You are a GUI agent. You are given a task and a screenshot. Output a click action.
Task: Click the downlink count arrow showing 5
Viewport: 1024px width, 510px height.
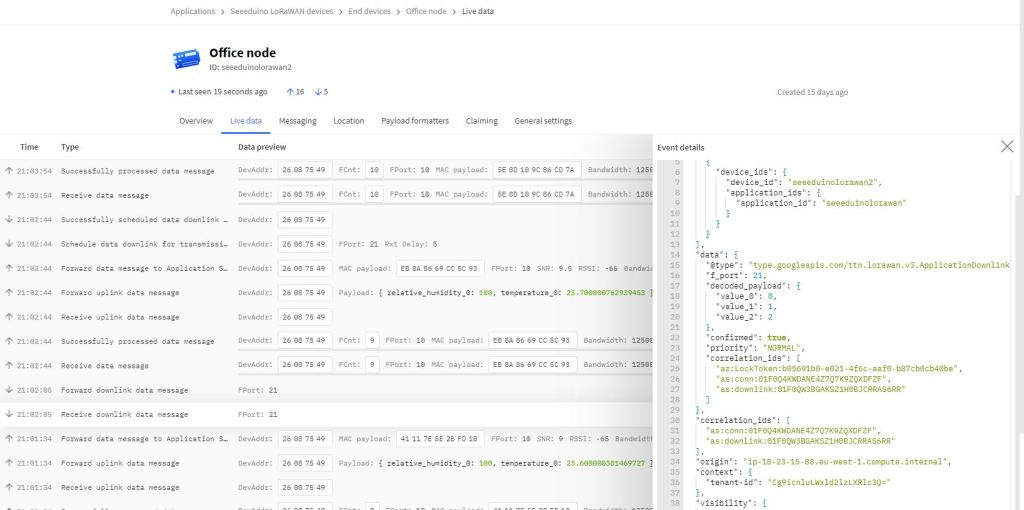(319, 92)
